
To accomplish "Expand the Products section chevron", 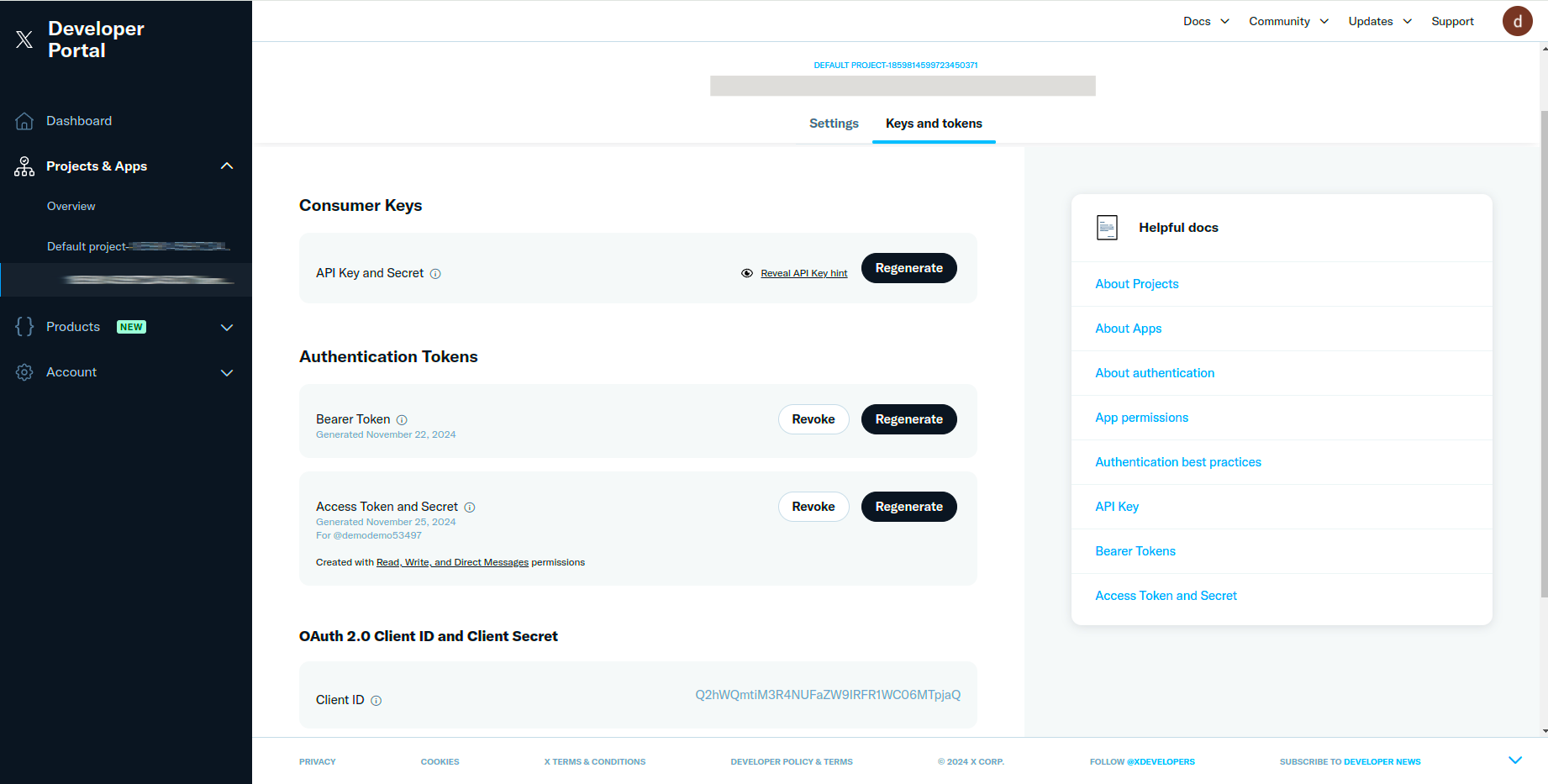I will point(227,327).
